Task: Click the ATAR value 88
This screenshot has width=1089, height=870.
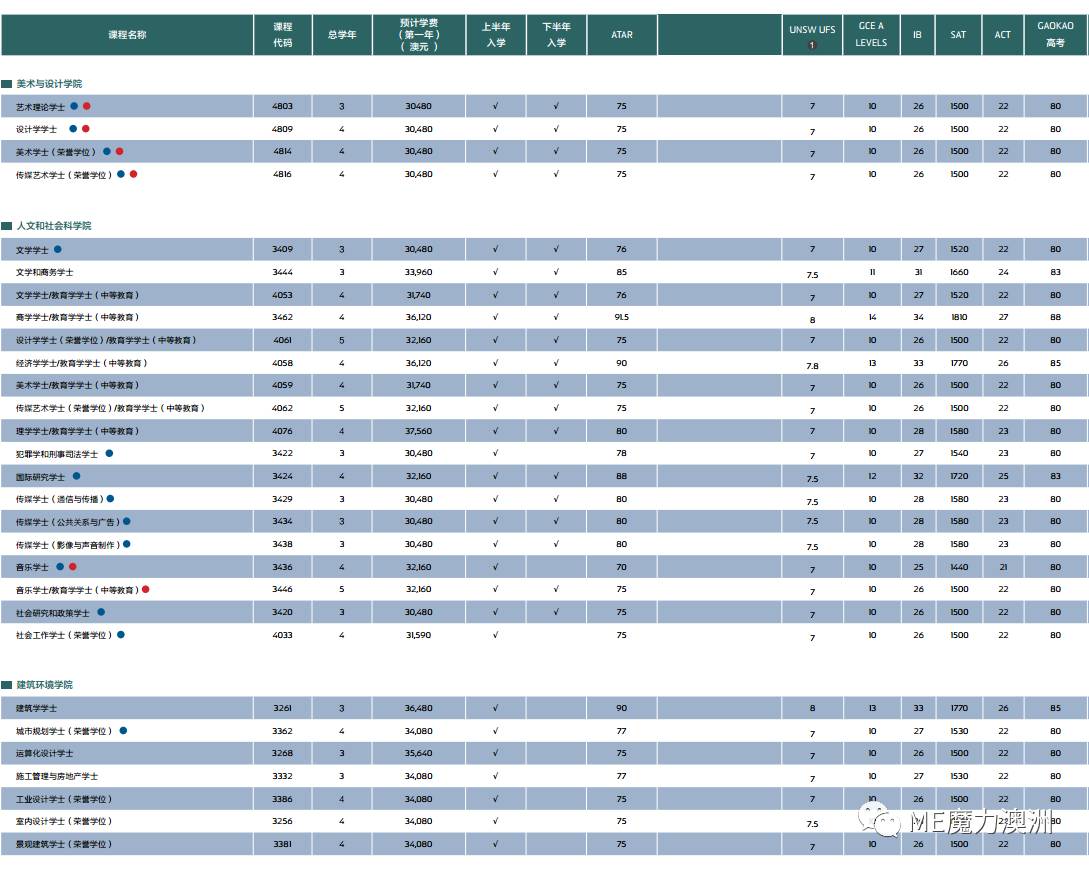Action: 622,476
